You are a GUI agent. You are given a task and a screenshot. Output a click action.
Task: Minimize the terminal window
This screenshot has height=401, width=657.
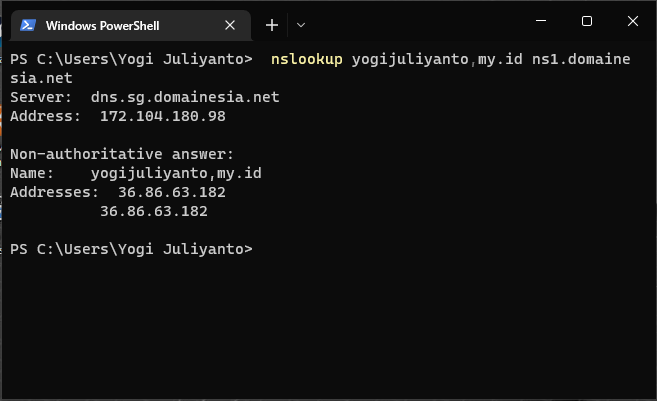point(541,21)
